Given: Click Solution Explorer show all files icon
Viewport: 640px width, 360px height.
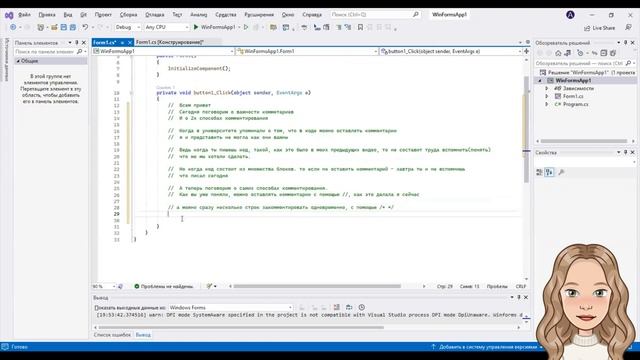Looking at the screenshot, I should click(x=613, y=53).
